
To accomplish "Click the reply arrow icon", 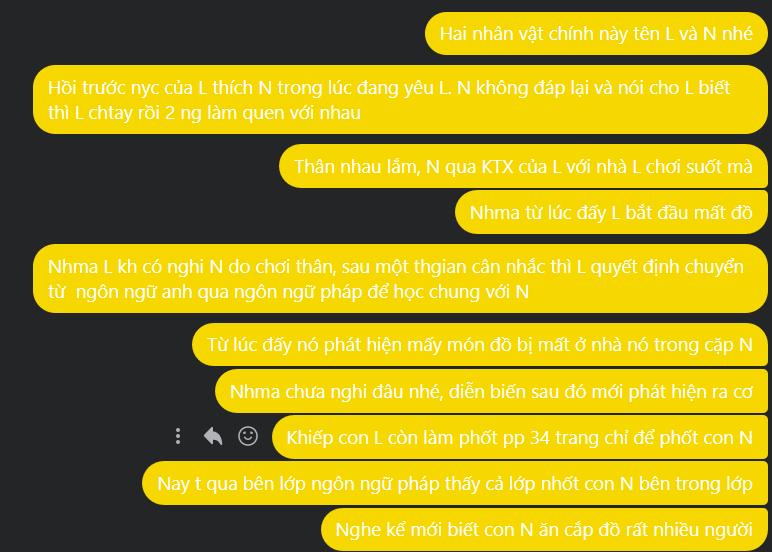I will tap(213, 436).
